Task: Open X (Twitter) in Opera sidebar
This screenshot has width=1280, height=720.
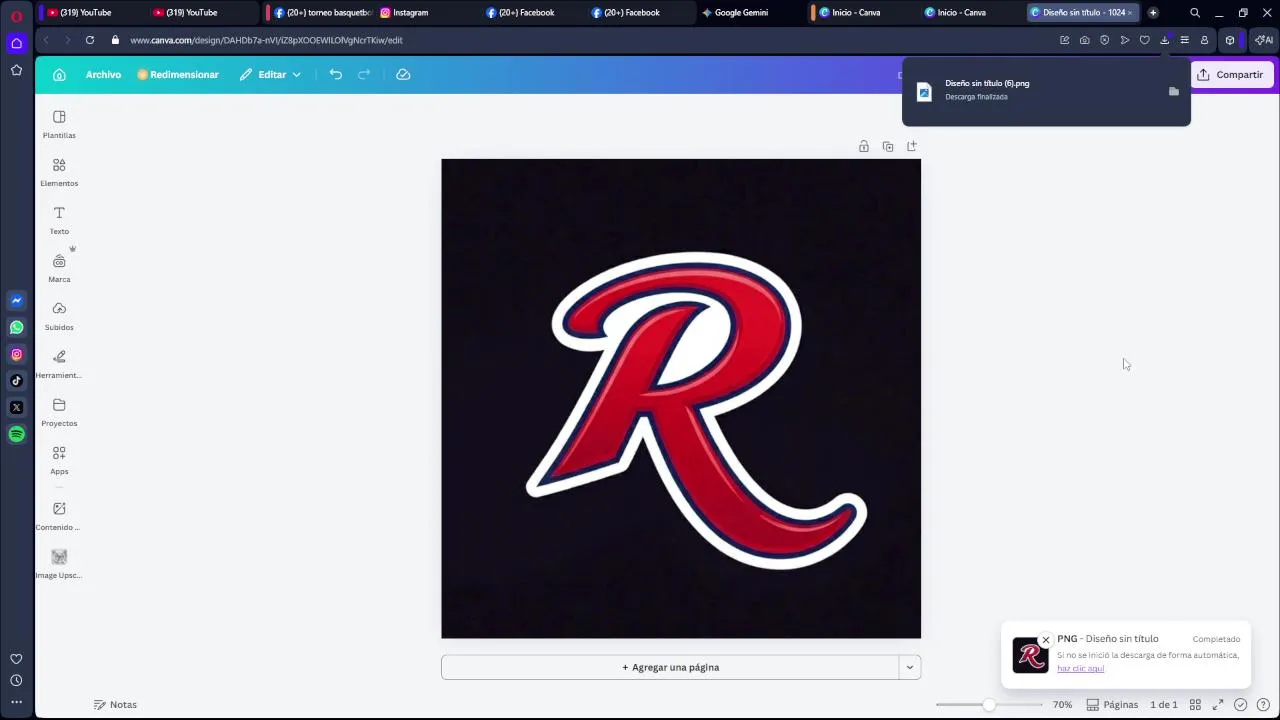Action: point(16,408)
